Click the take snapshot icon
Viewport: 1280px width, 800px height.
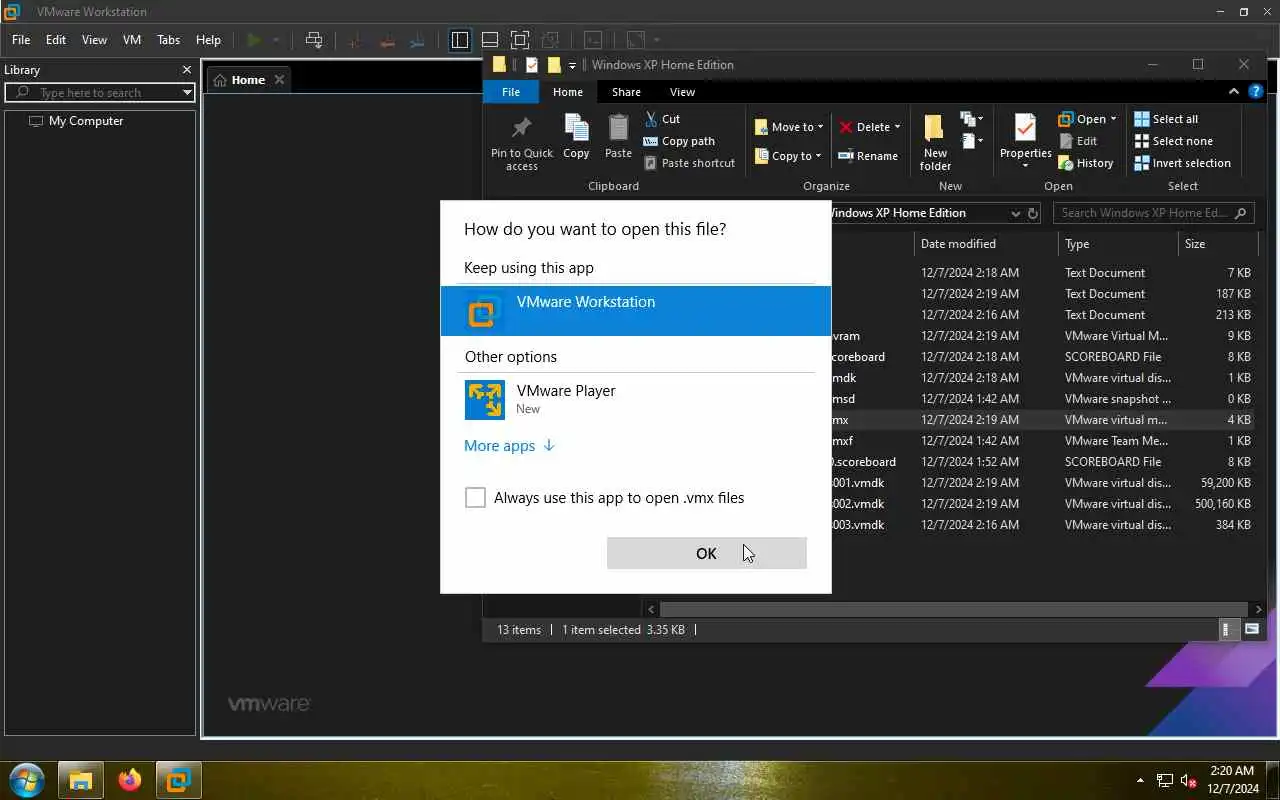(x=354, y=40)
